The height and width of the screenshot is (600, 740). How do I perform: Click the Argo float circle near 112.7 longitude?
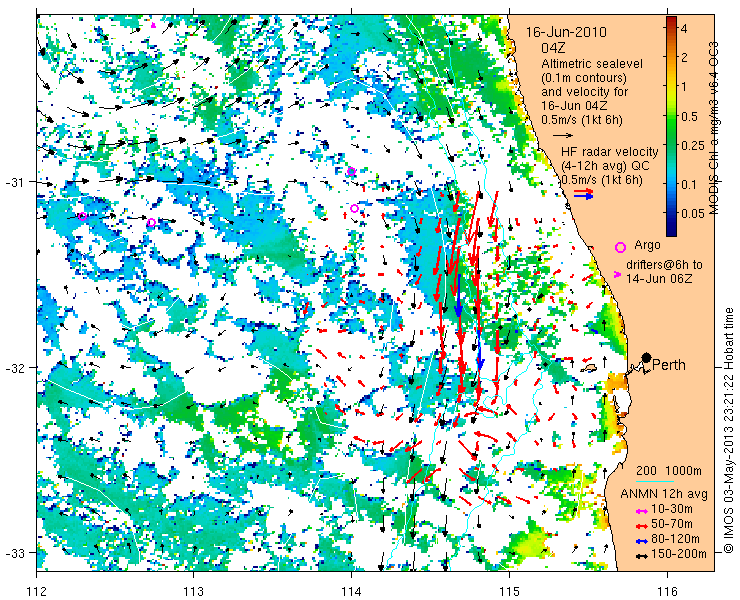151,223
